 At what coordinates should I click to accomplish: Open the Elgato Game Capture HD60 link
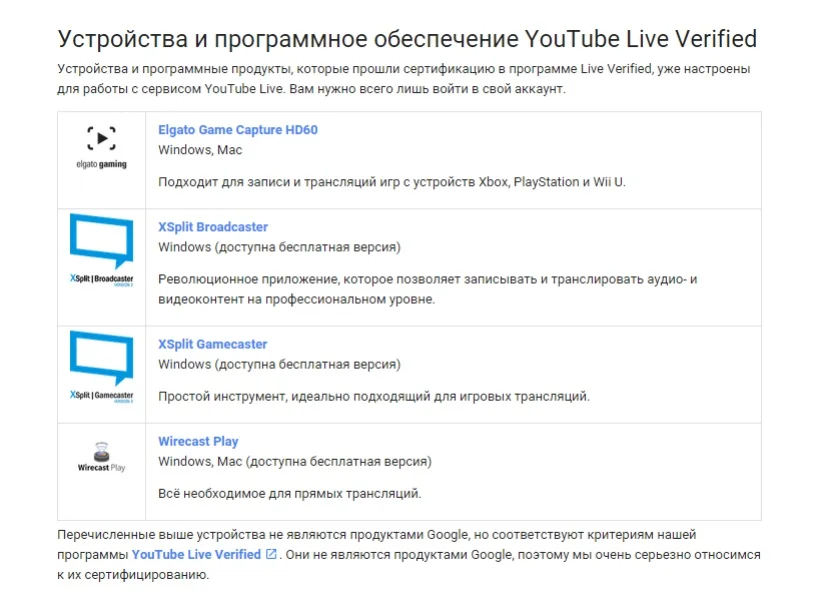coord(238,130)
